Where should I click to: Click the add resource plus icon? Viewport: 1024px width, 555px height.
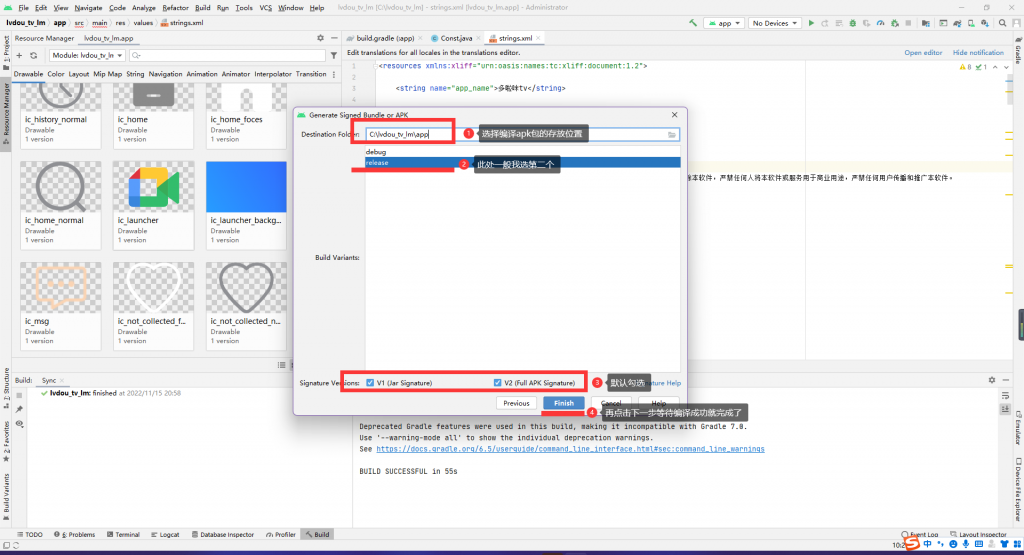(19, 56)
